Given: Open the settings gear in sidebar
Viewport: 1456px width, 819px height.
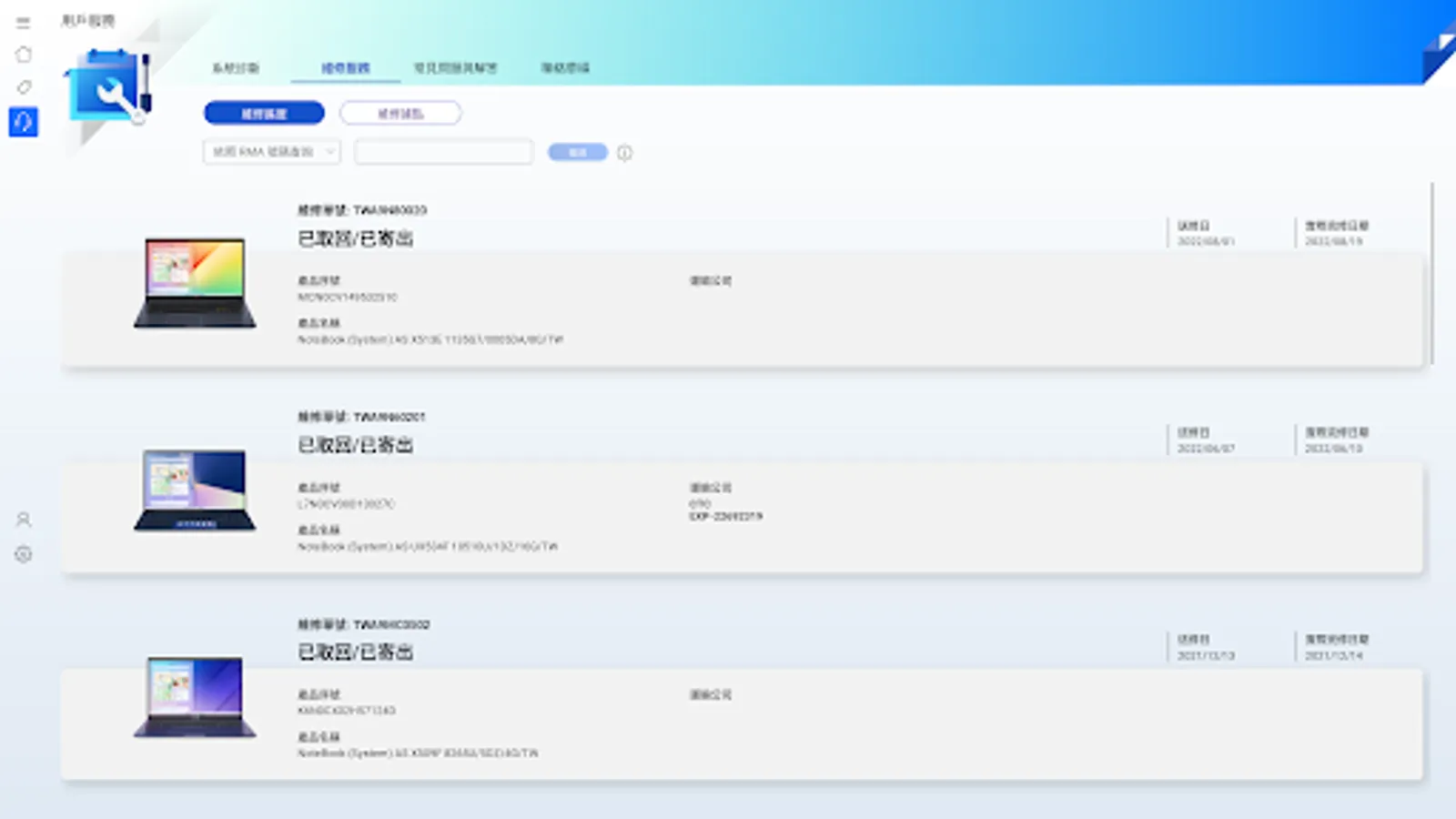Looking at the screenshot, I should tap(24, 553).
